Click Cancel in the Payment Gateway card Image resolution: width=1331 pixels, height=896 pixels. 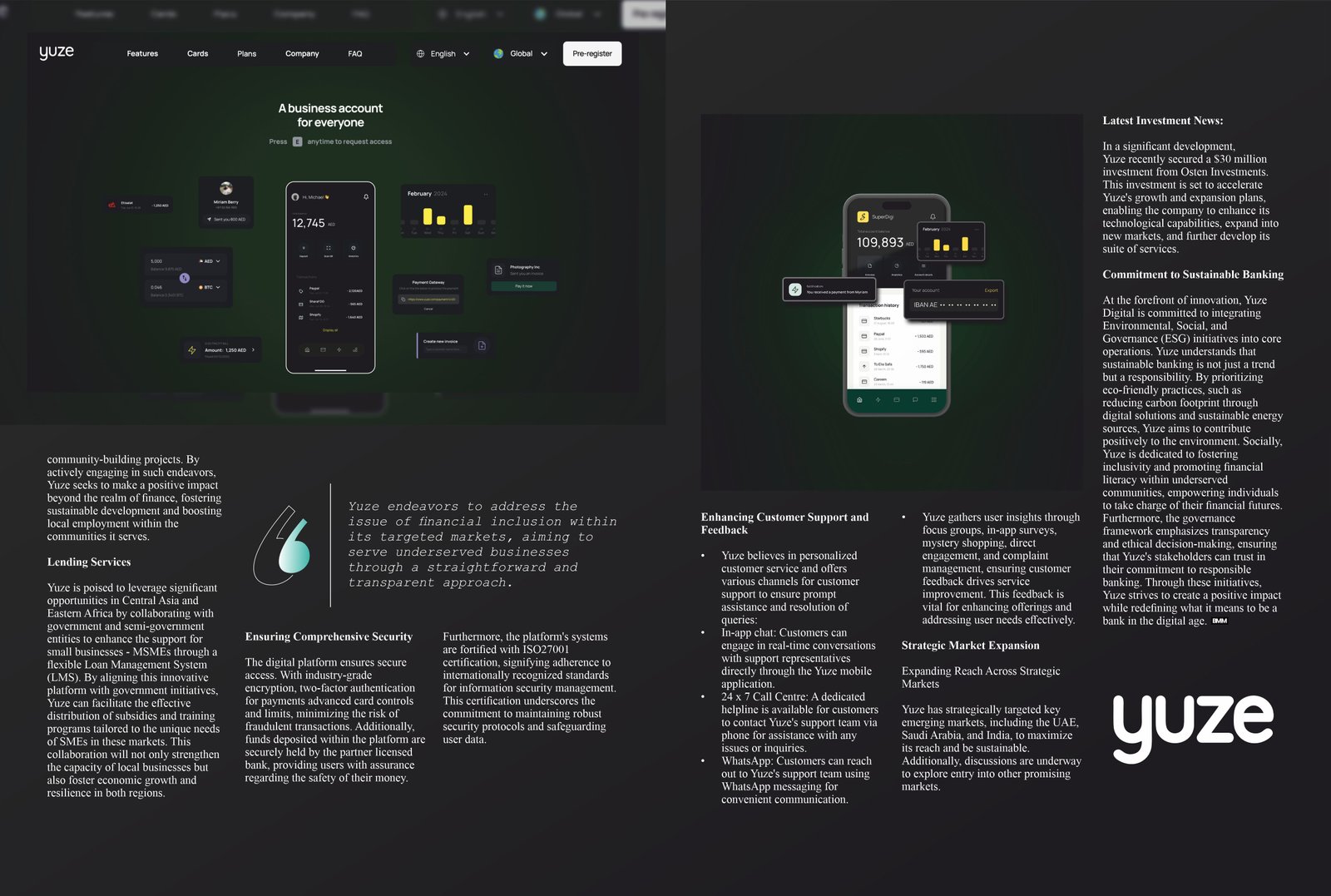point(428,309)
